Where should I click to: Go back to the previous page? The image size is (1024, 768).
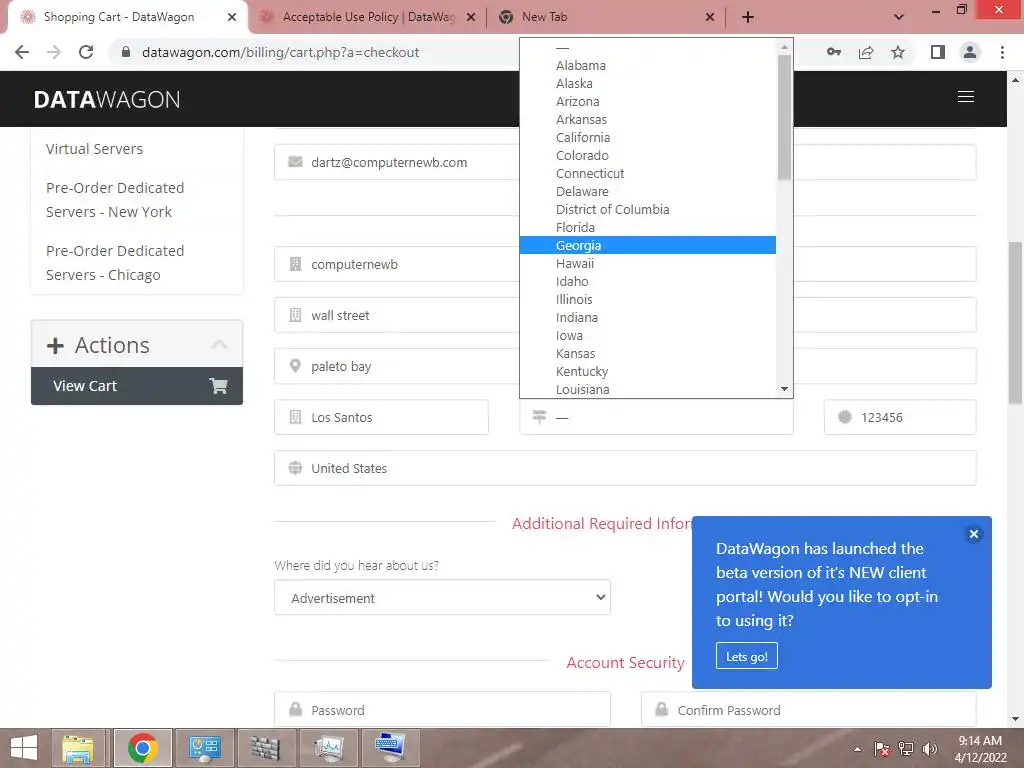[x=22, y=52]
